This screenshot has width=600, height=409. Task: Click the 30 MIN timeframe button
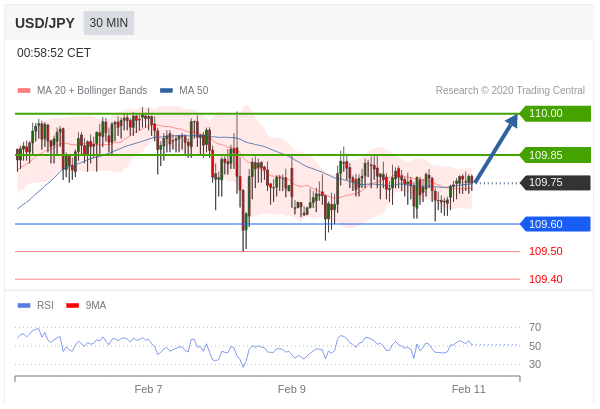(109, 23)
